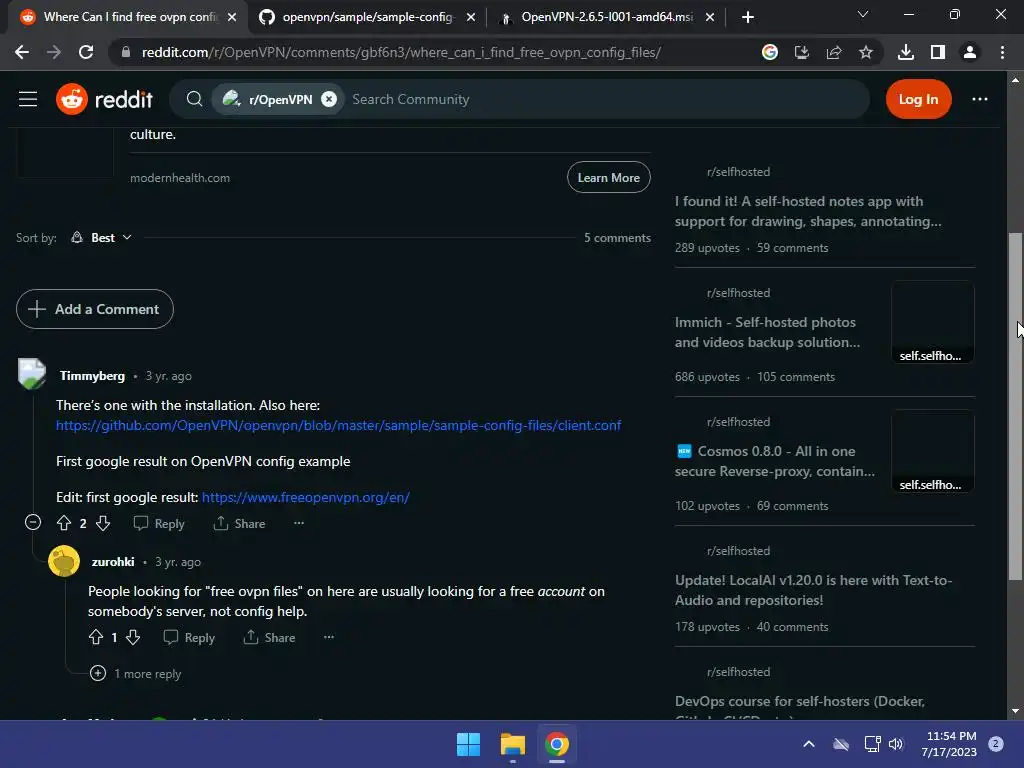Open the Reddit hamburger menu
The image size is (1024, 768).
[x=27, y=99]
